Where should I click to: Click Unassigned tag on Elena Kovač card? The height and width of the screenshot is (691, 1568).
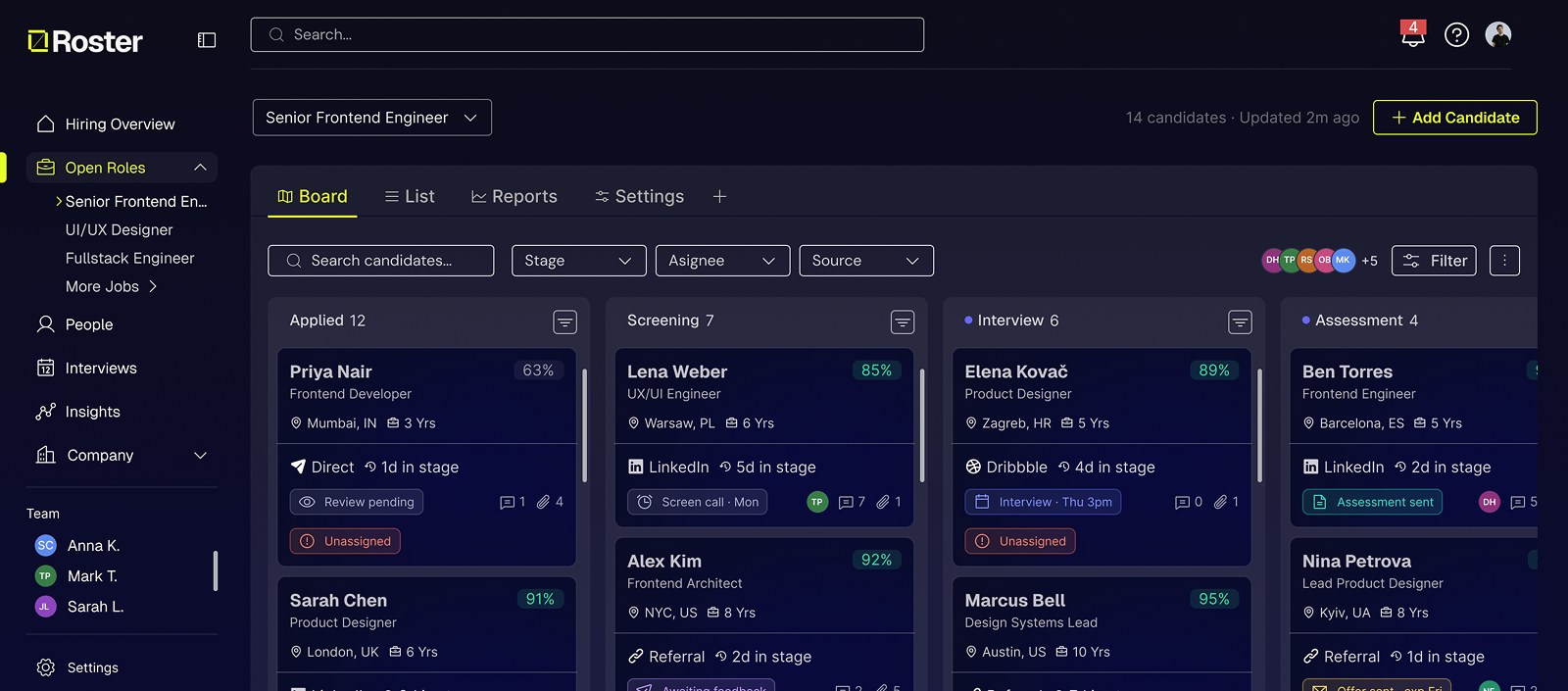point(1020,541)
